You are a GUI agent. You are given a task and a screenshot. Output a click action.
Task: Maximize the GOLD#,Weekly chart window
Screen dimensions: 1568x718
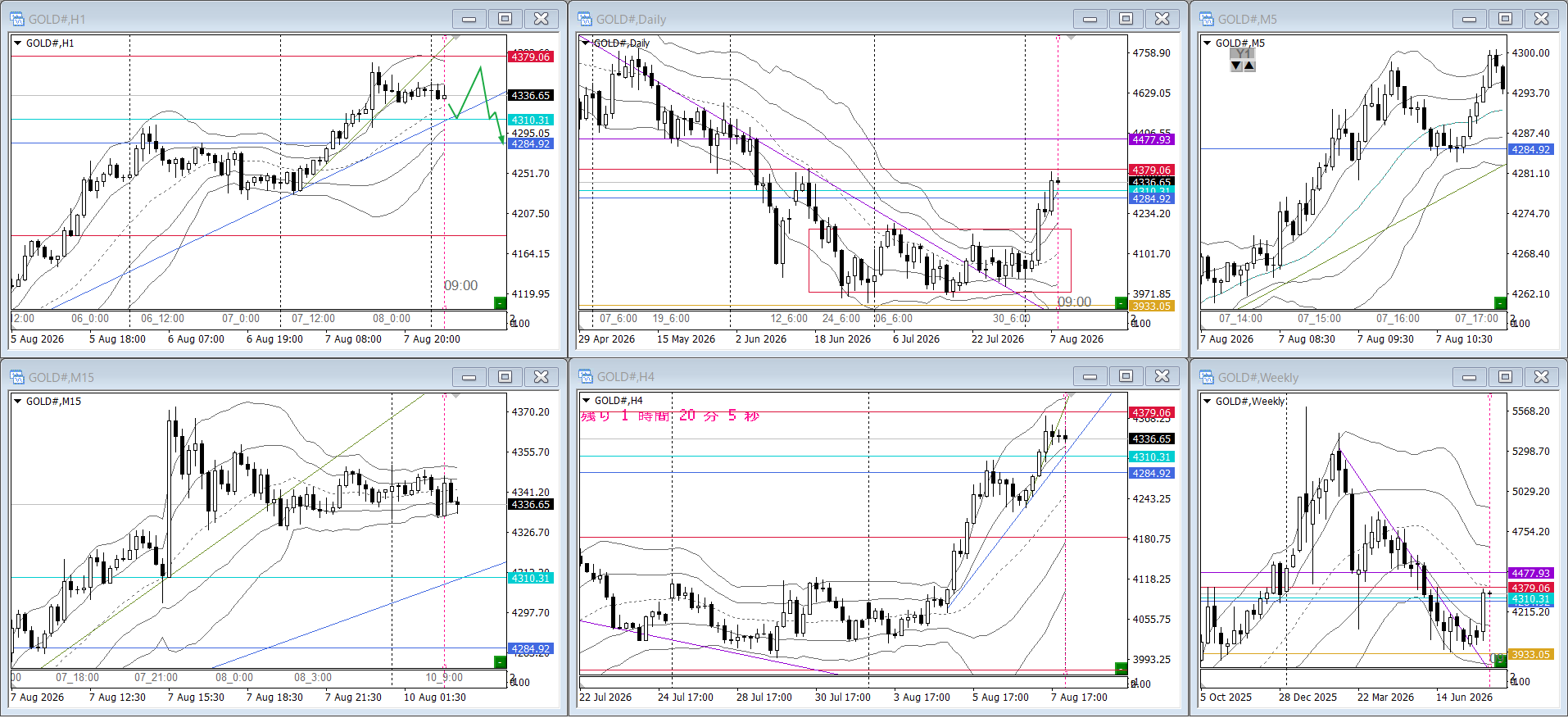coord(1506,377)
